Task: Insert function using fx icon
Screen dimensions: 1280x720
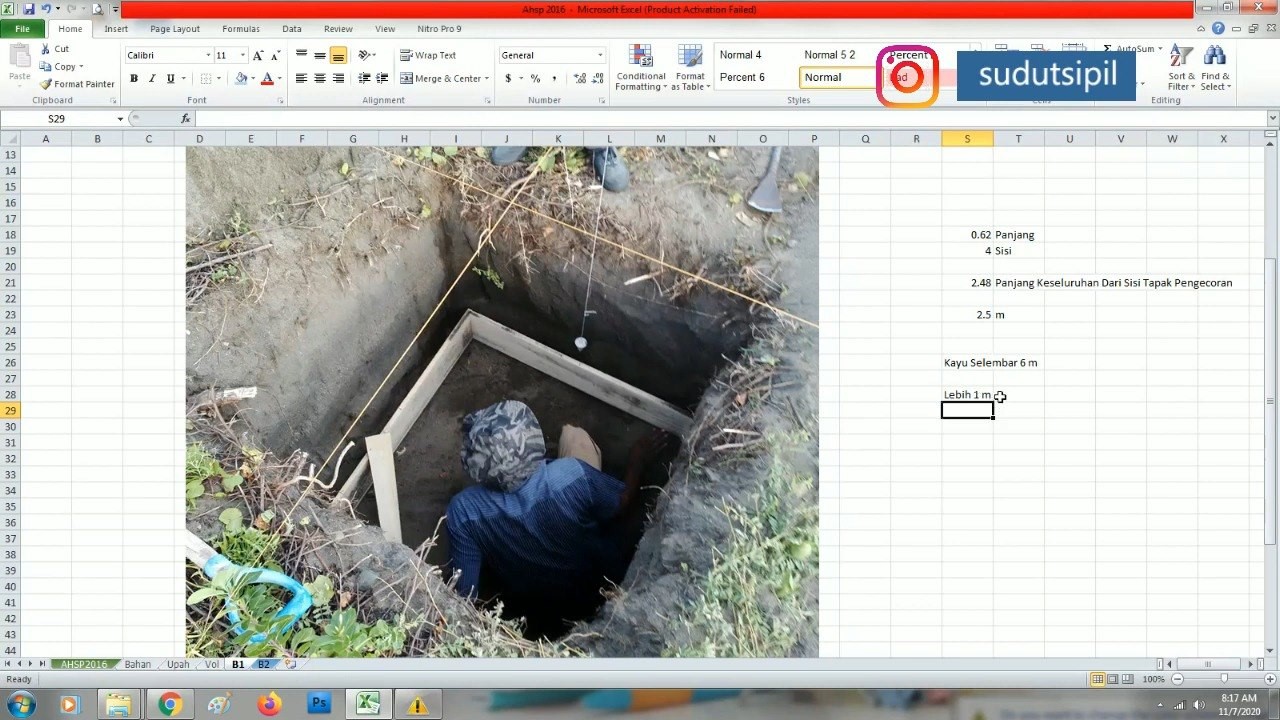Action: 186,118
